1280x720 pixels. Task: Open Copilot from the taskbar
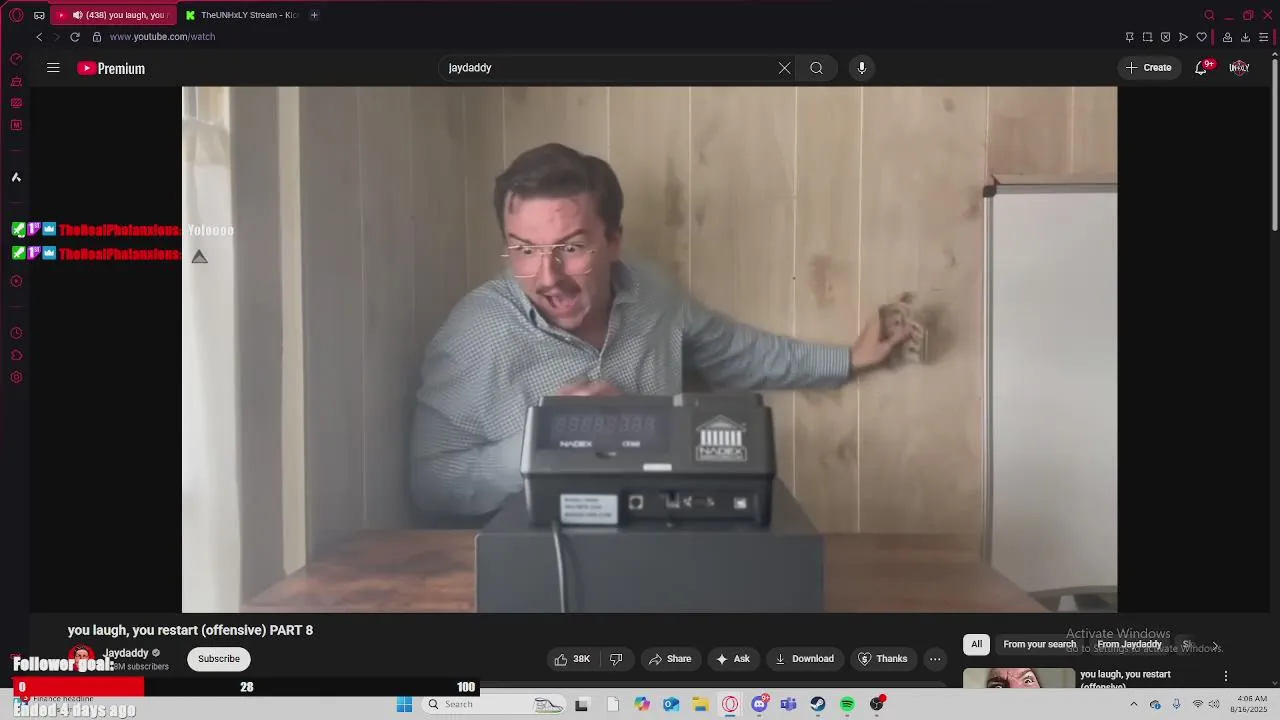(642, 704)
